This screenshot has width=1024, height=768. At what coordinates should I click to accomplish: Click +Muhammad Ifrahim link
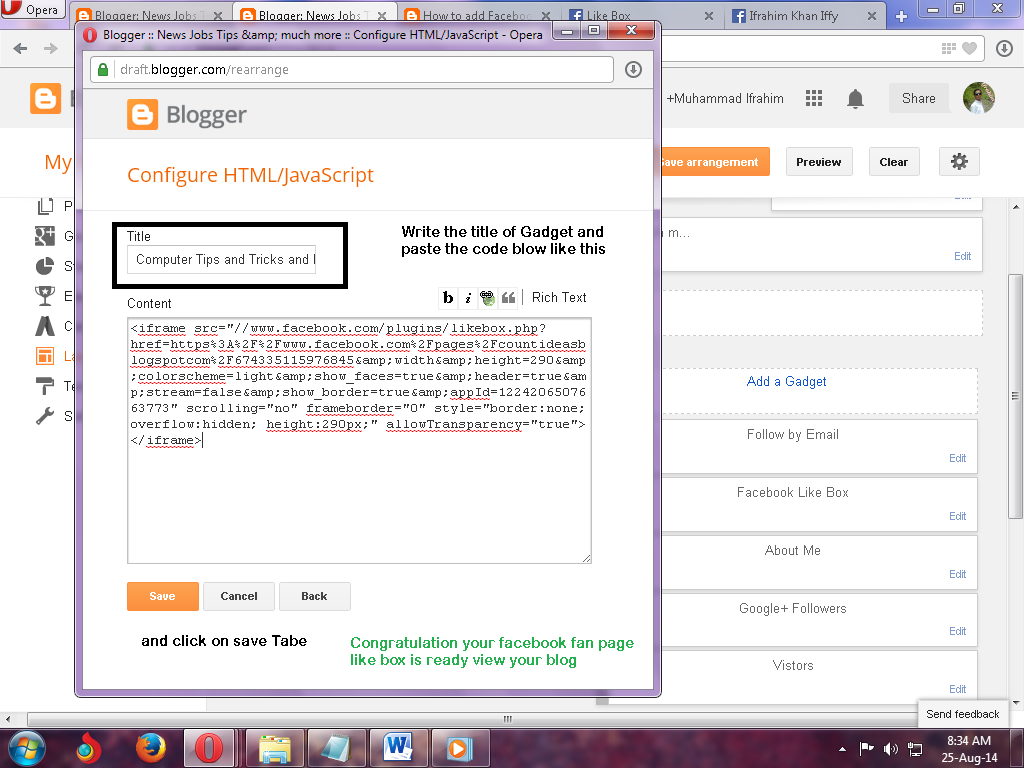(x=725, y=99)
